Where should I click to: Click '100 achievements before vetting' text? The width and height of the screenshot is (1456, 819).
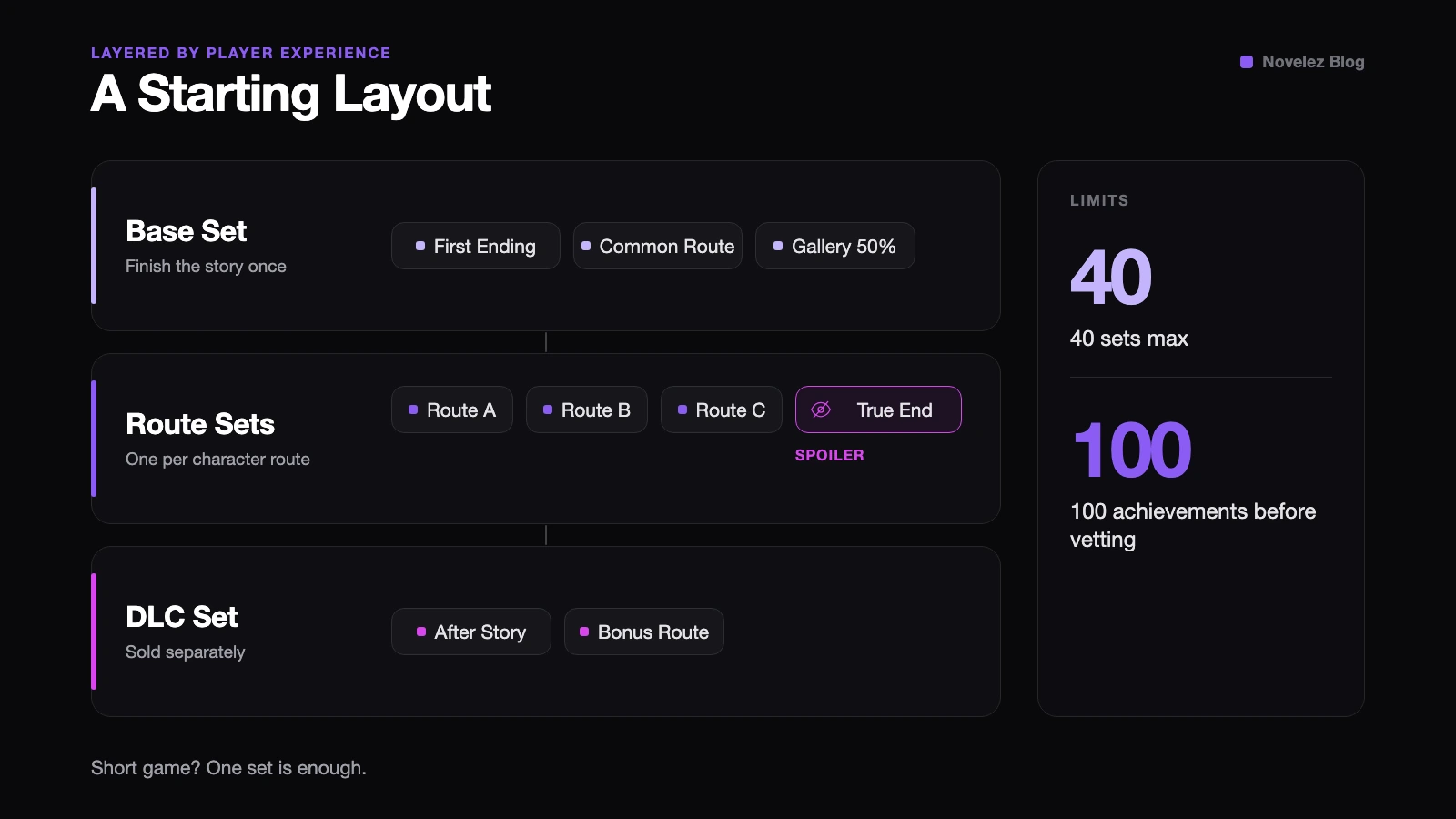[1193, 525]
